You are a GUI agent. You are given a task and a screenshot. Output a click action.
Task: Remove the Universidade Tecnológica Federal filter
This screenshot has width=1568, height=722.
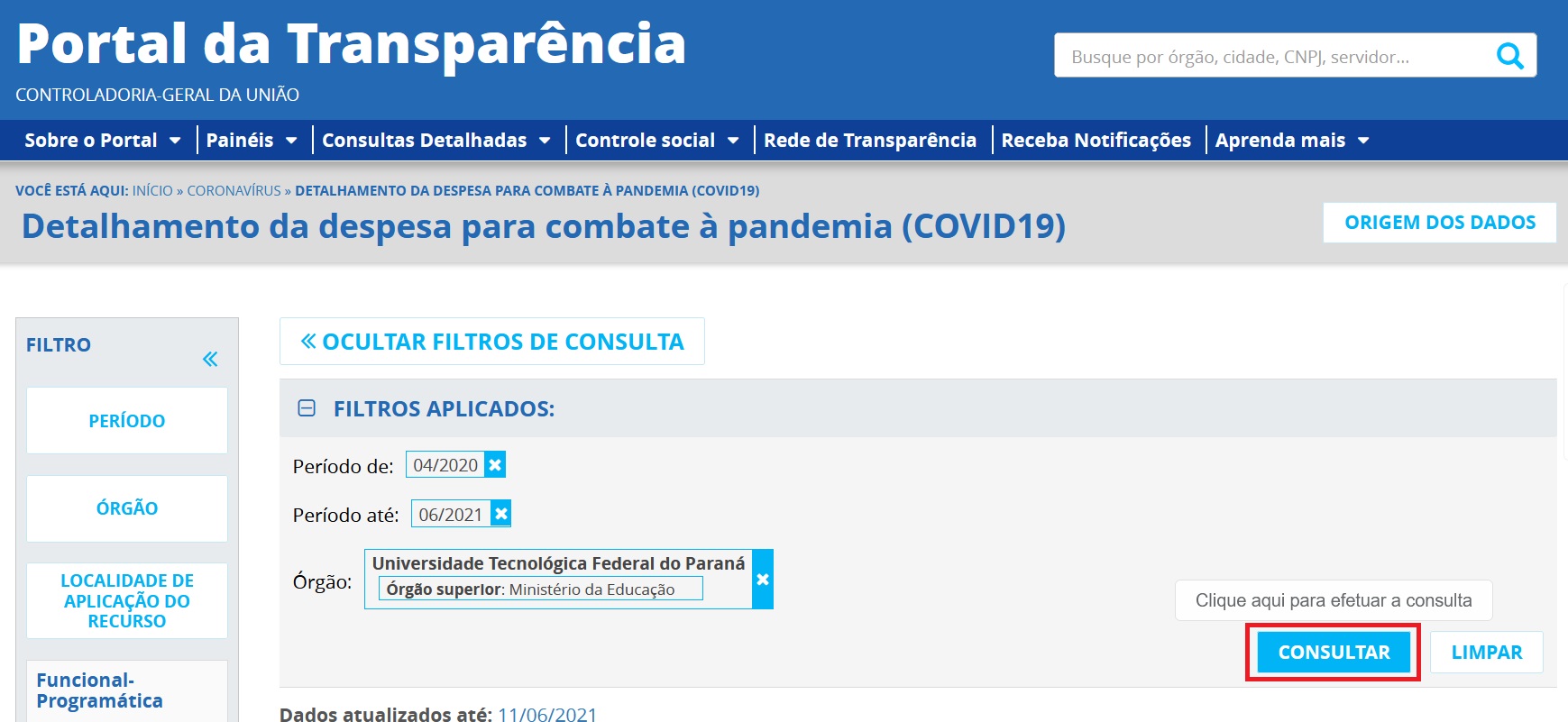tap(763, 580)
